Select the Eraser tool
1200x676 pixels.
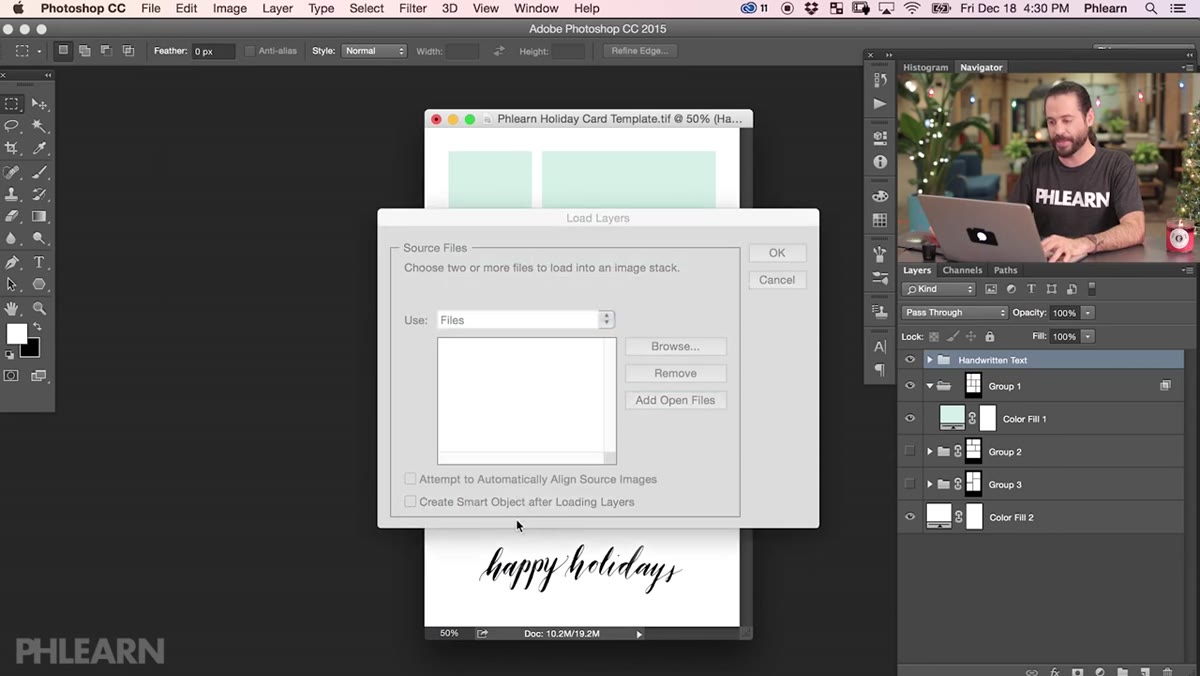[x=12, y=216]
